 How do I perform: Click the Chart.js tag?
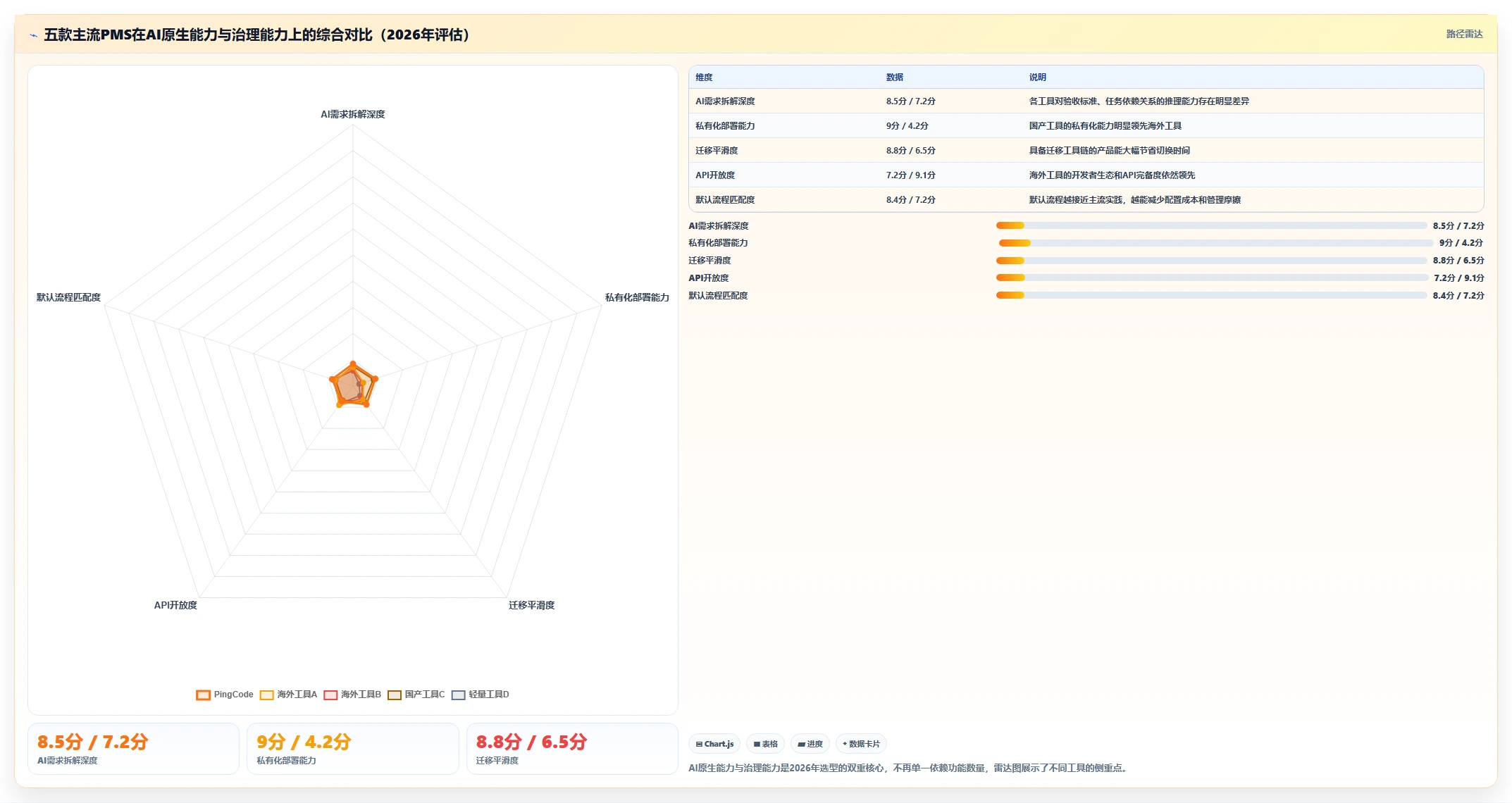point(714,744)
